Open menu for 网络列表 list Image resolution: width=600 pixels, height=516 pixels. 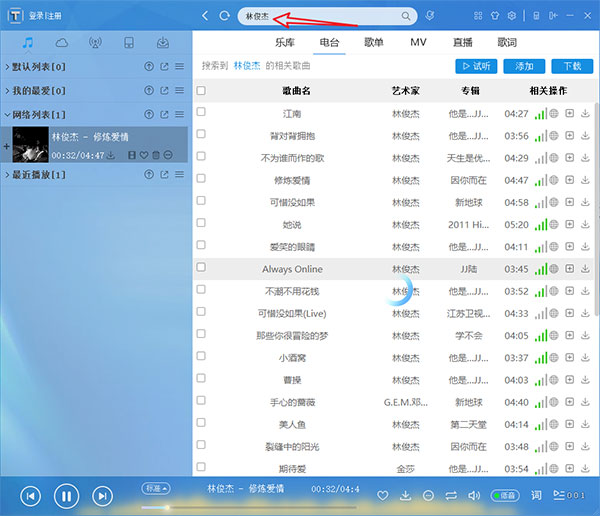[179, 114]
